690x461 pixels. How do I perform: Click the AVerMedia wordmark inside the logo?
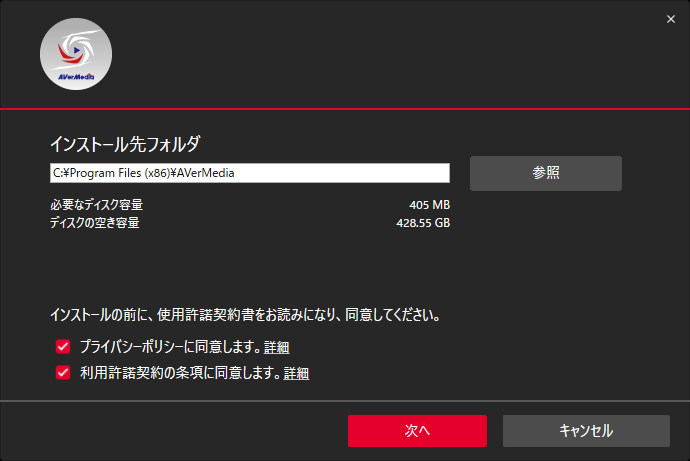[76, 77]
